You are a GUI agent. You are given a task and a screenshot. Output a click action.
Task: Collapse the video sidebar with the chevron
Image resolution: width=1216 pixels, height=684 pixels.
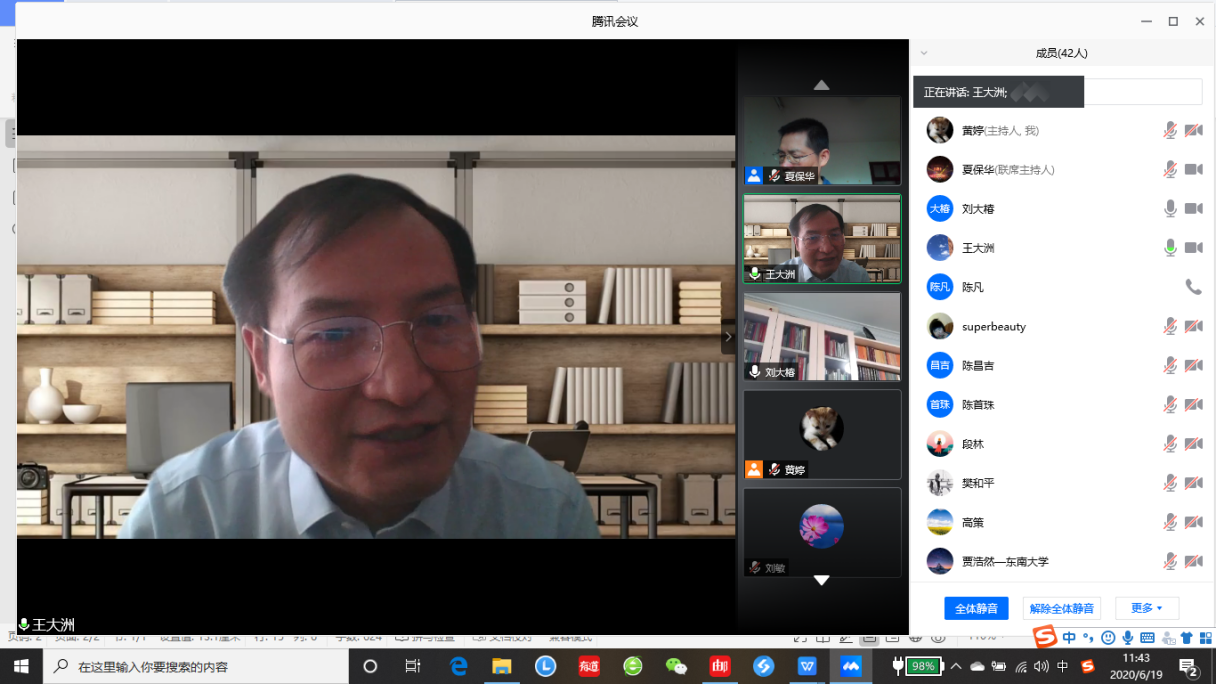728,337
